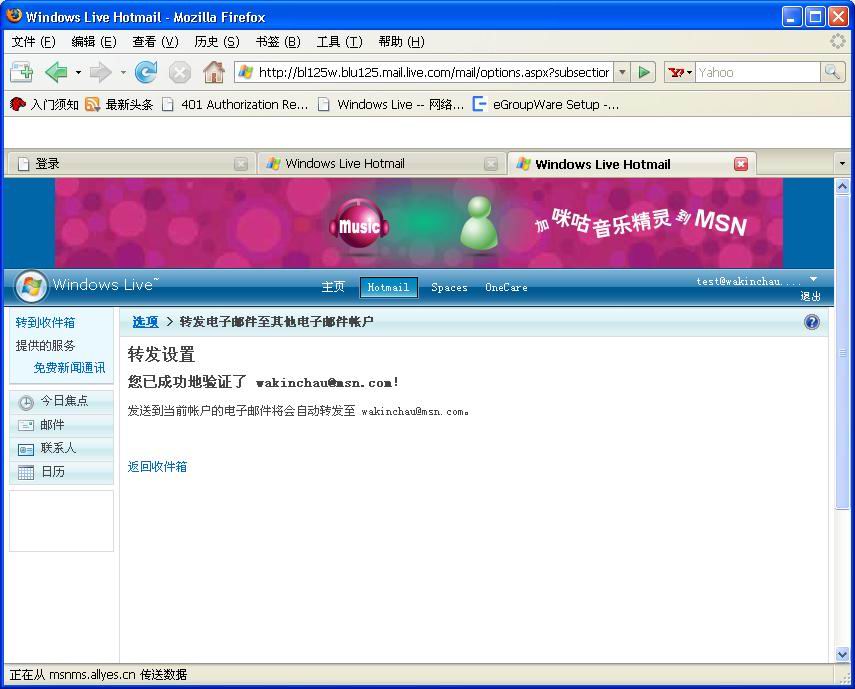
Task: Reload the current page
Action: [146, 72]
